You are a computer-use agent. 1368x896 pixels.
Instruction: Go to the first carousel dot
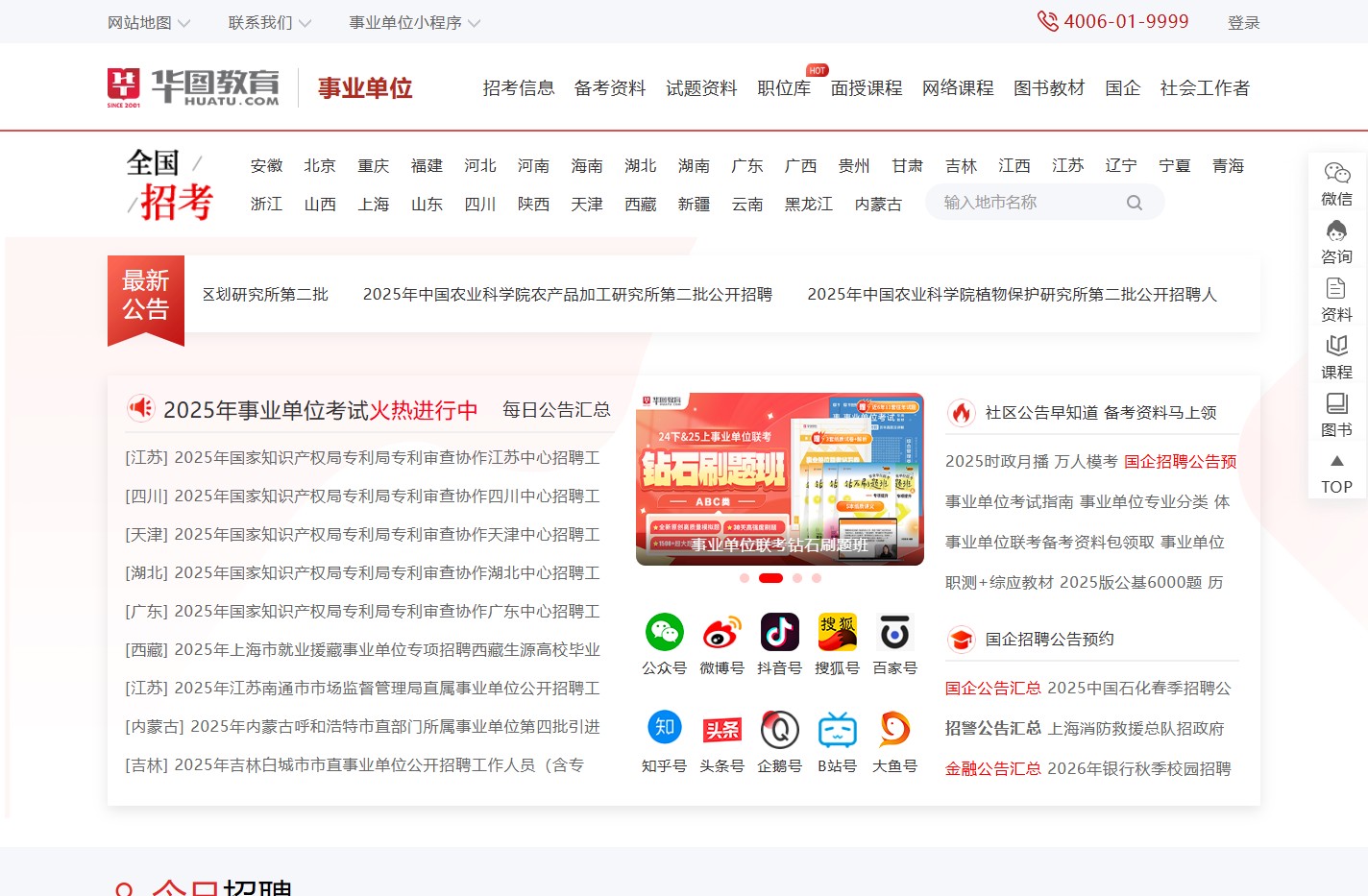(745, 578)
